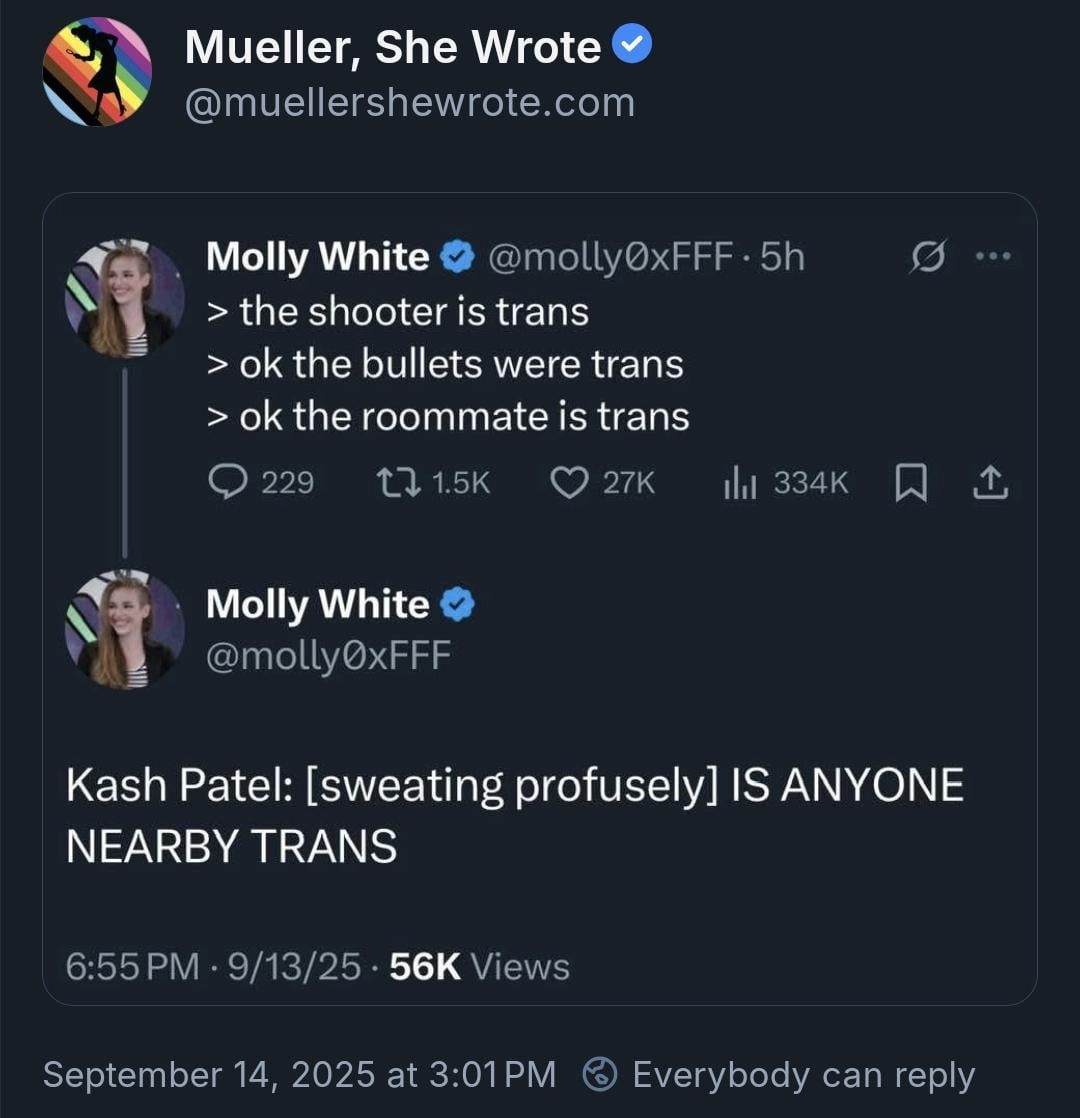Screen dimensions: 1080x1118
Task: Click the retweet arrows icon
Action: (398, 483)
